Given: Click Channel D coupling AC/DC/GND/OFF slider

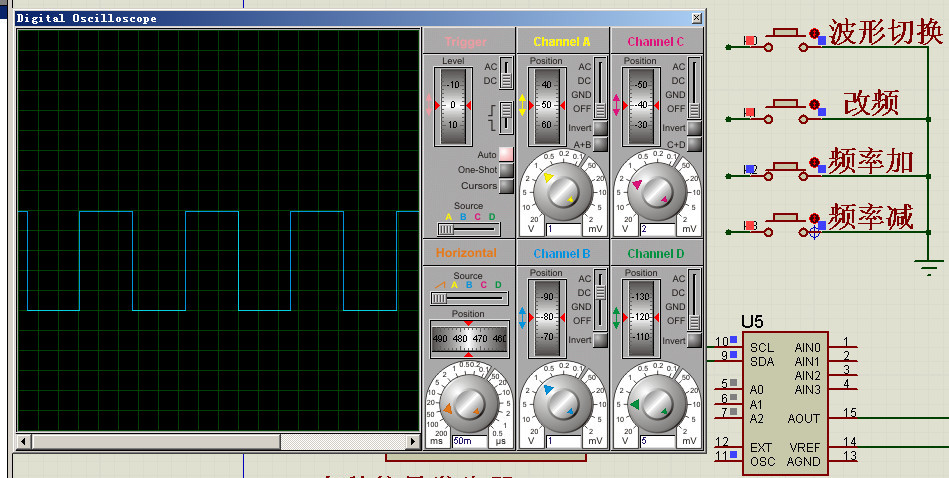Looking at the screenshot, I should click(694, 300).
